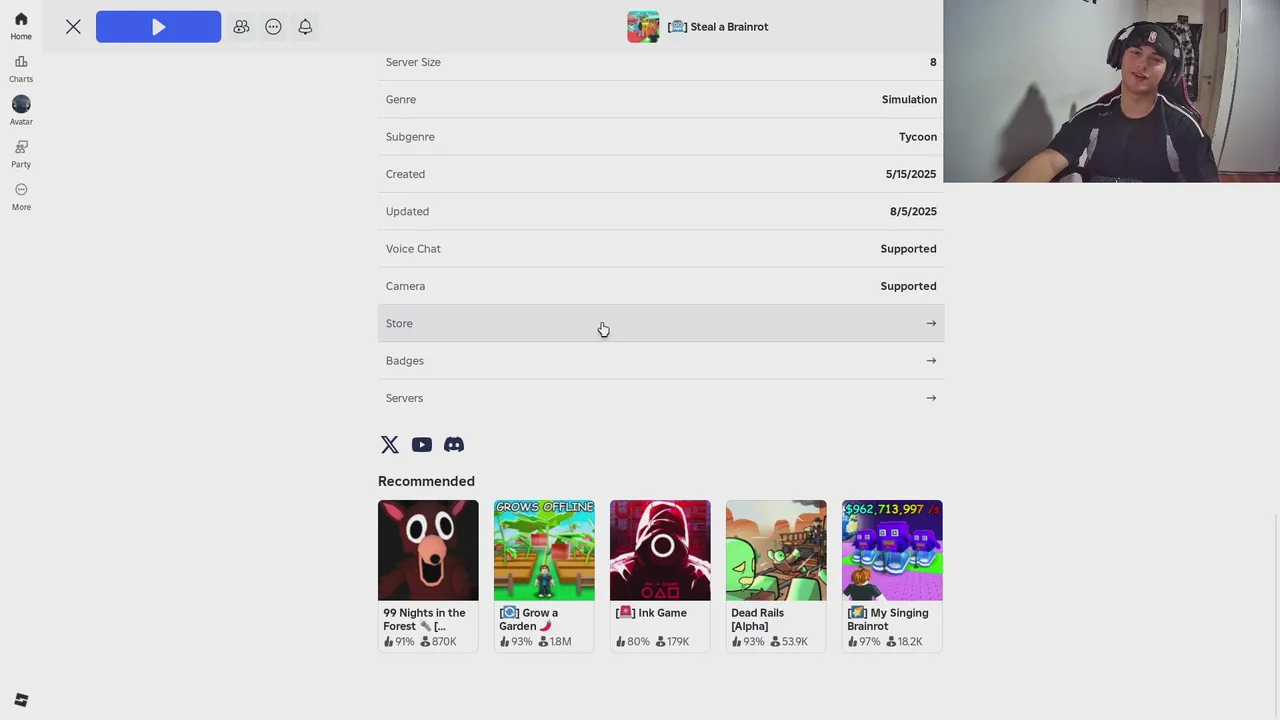Click the Camera Supported value
The width and height of the screenshot is (1280, 720).
coord(908,286)
